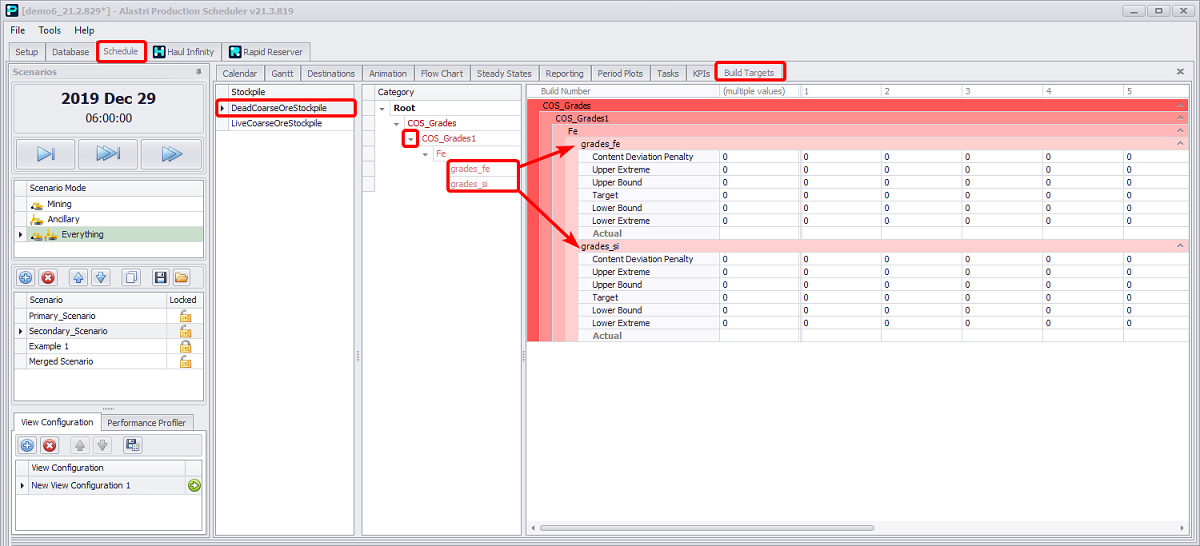The height and width of the screenshot is (546, 1200).
Task: Delete view configuration with red X icon
Action: (x=49, y=445)
